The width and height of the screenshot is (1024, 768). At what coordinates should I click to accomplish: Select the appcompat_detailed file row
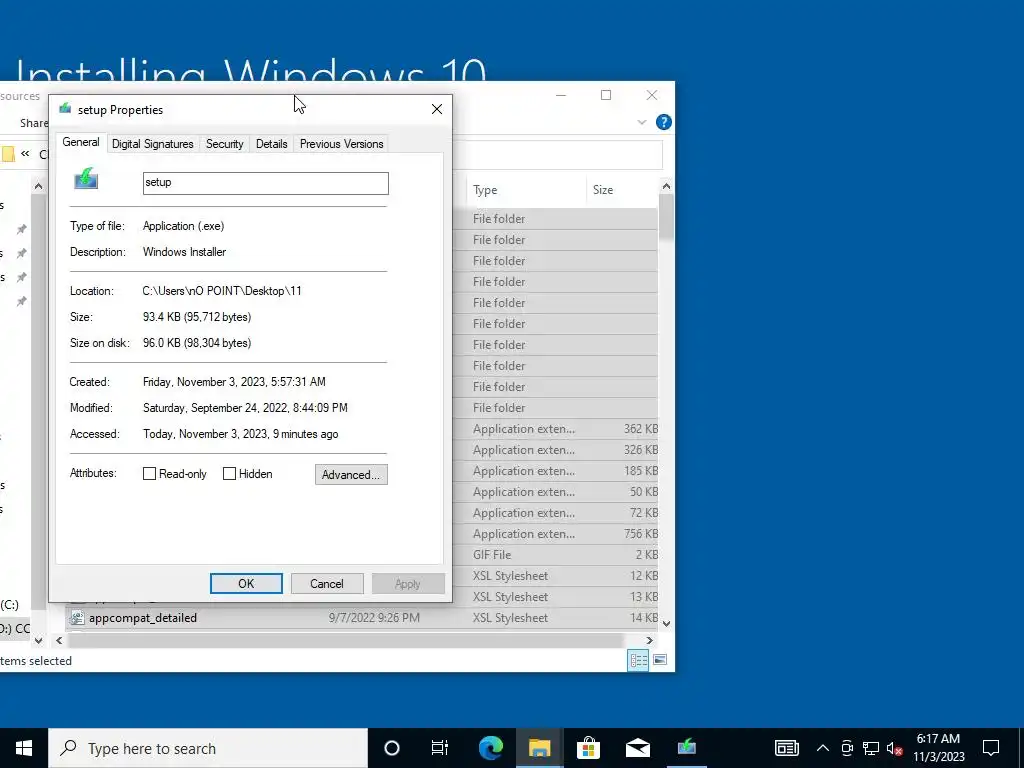pyautogui.click(x=361, y=618)
